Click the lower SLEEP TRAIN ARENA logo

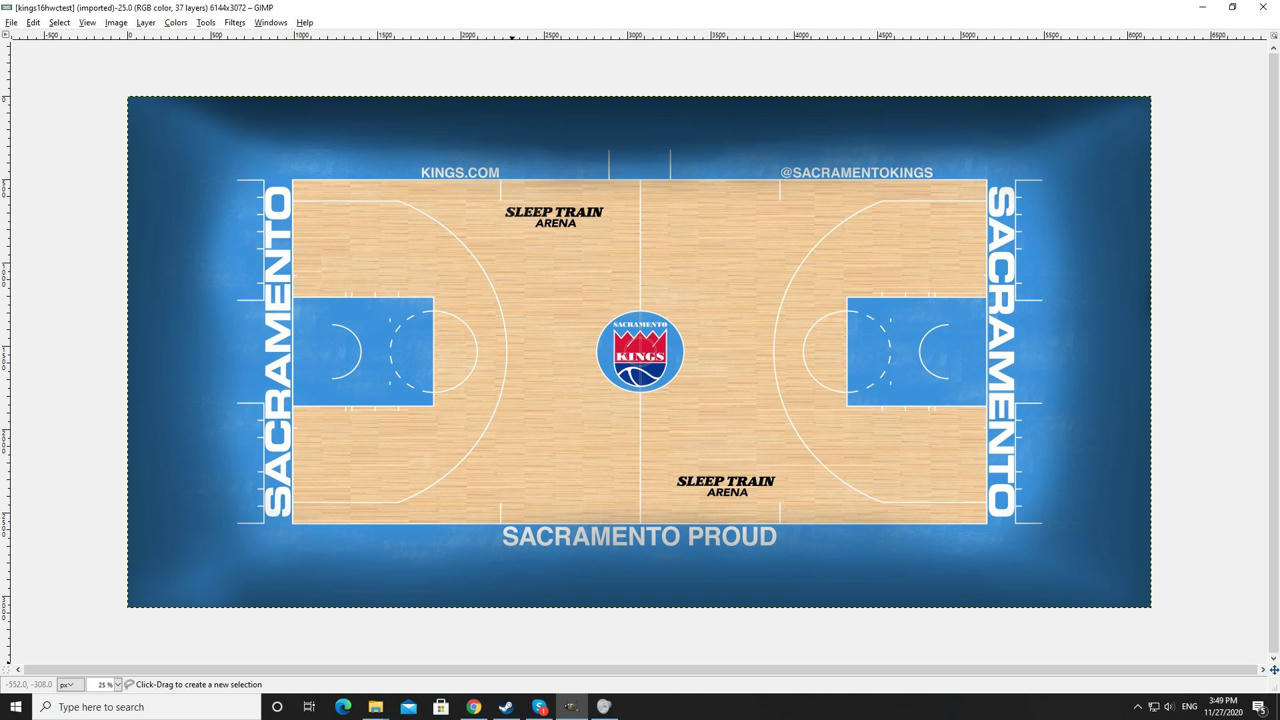tap(726, 486)
